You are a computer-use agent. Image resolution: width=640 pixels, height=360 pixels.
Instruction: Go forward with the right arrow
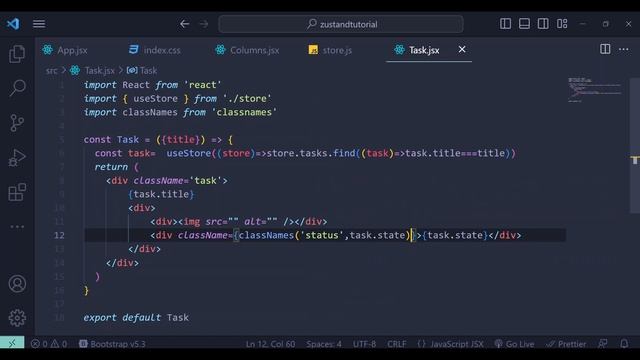tap(204, 24)
